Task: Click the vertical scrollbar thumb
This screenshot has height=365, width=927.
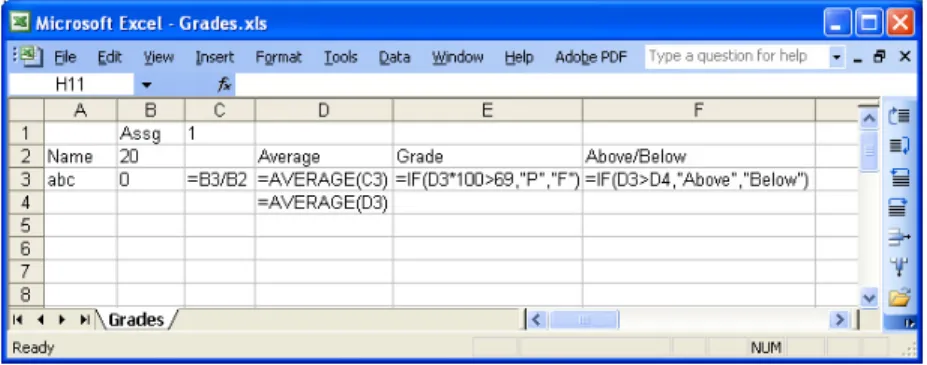Action: [x=869, y=151]
